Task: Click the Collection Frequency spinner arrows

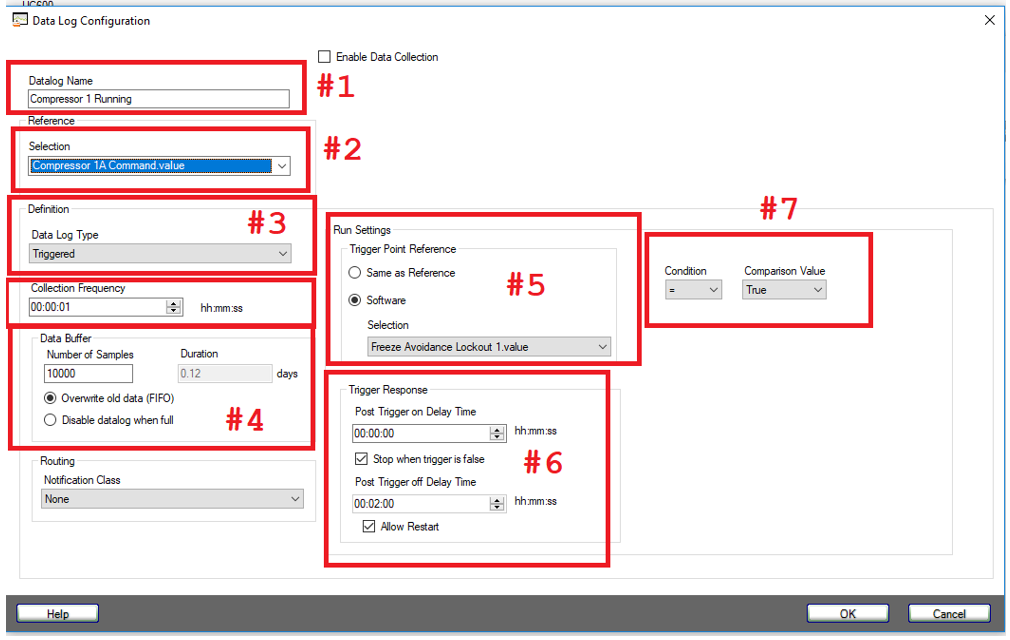Action: click(173, 307)
